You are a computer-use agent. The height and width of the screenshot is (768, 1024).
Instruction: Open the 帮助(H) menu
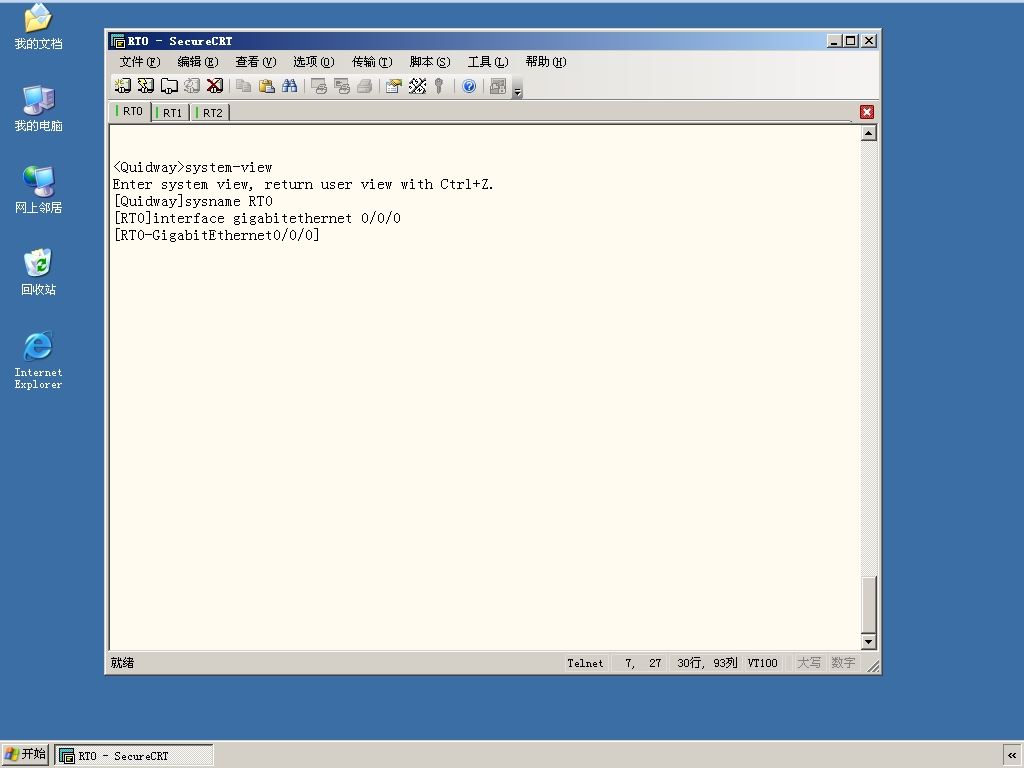546,61
